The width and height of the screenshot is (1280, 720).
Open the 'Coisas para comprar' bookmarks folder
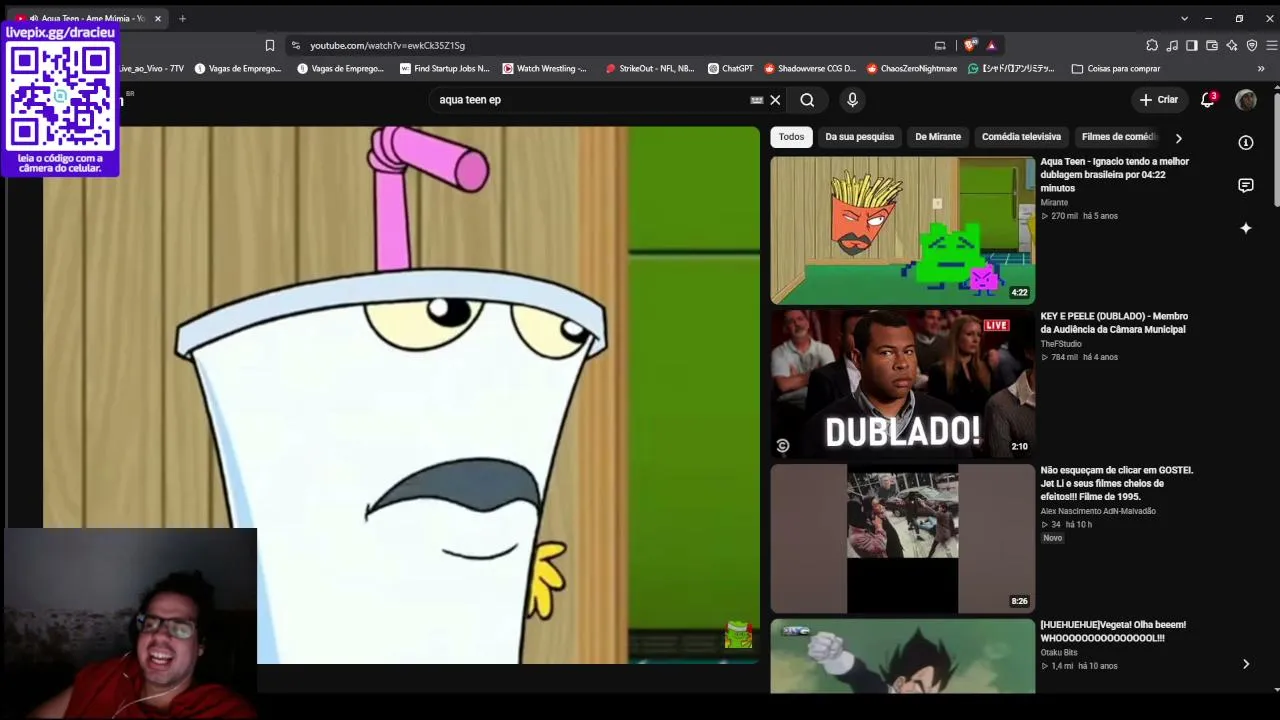[x=1116, y=69]
